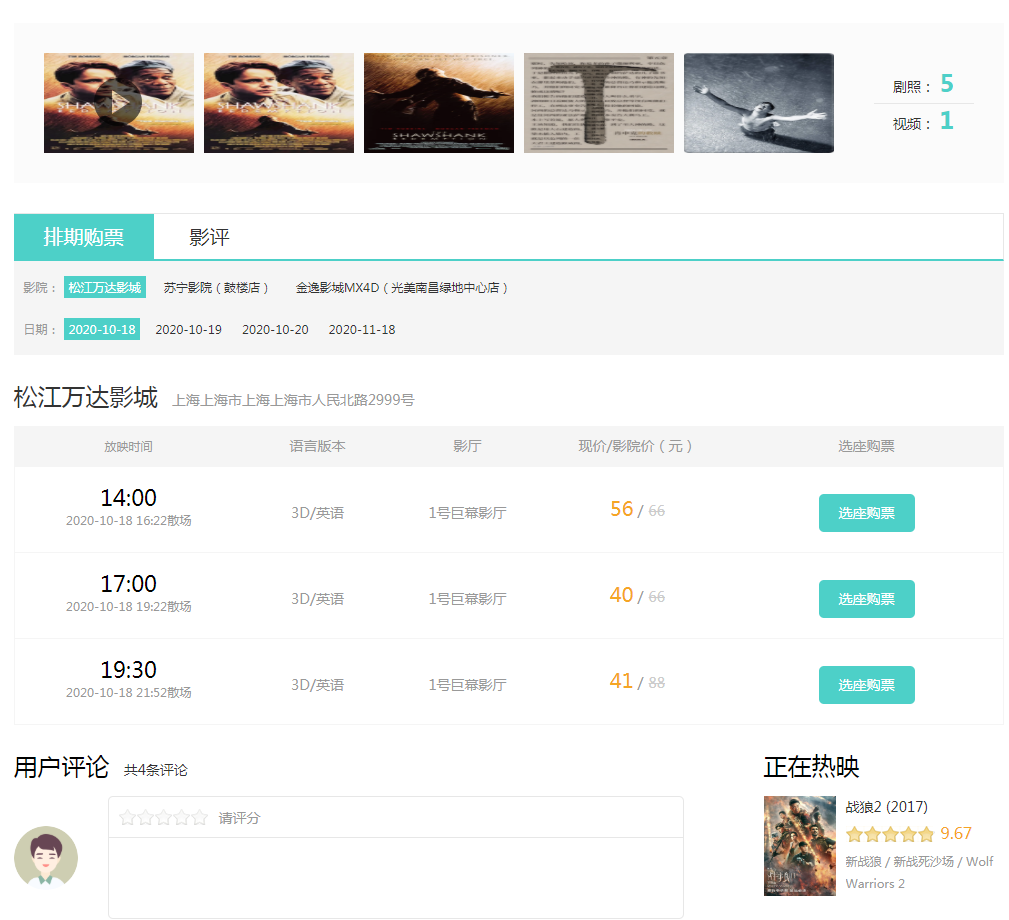This screenshot has width=1009, height=920.
Task: Open the text-filled T poster still
Action: 598,103
